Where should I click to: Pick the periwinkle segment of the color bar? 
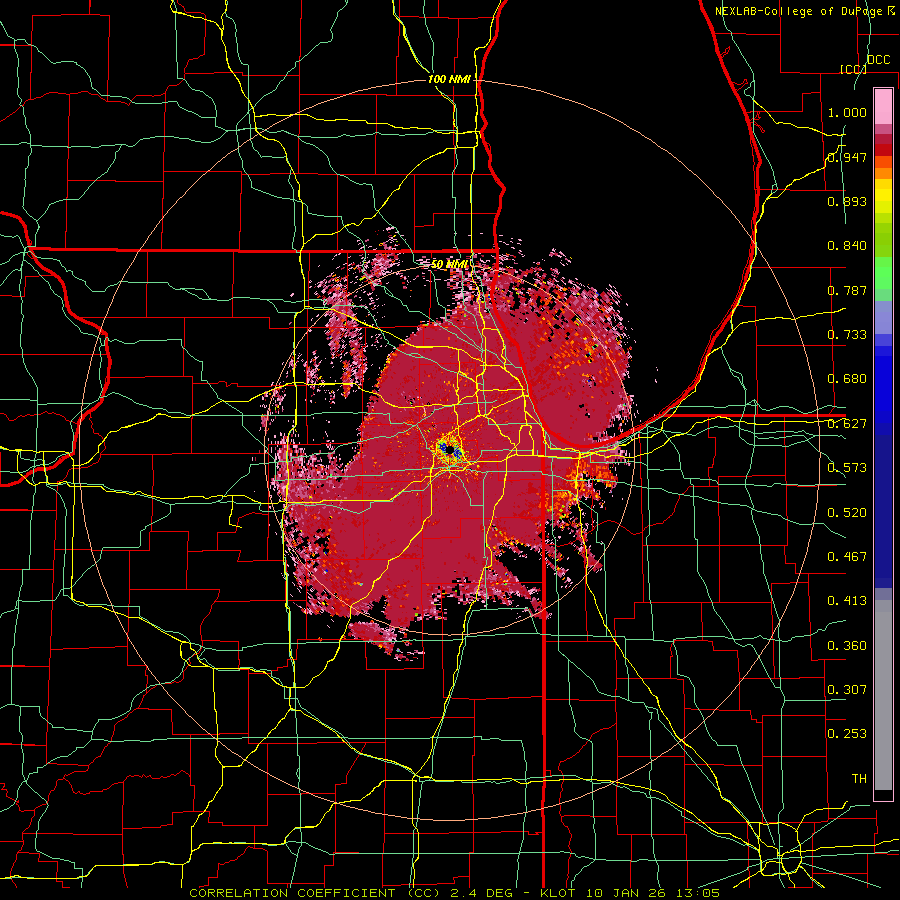point(883,317)
